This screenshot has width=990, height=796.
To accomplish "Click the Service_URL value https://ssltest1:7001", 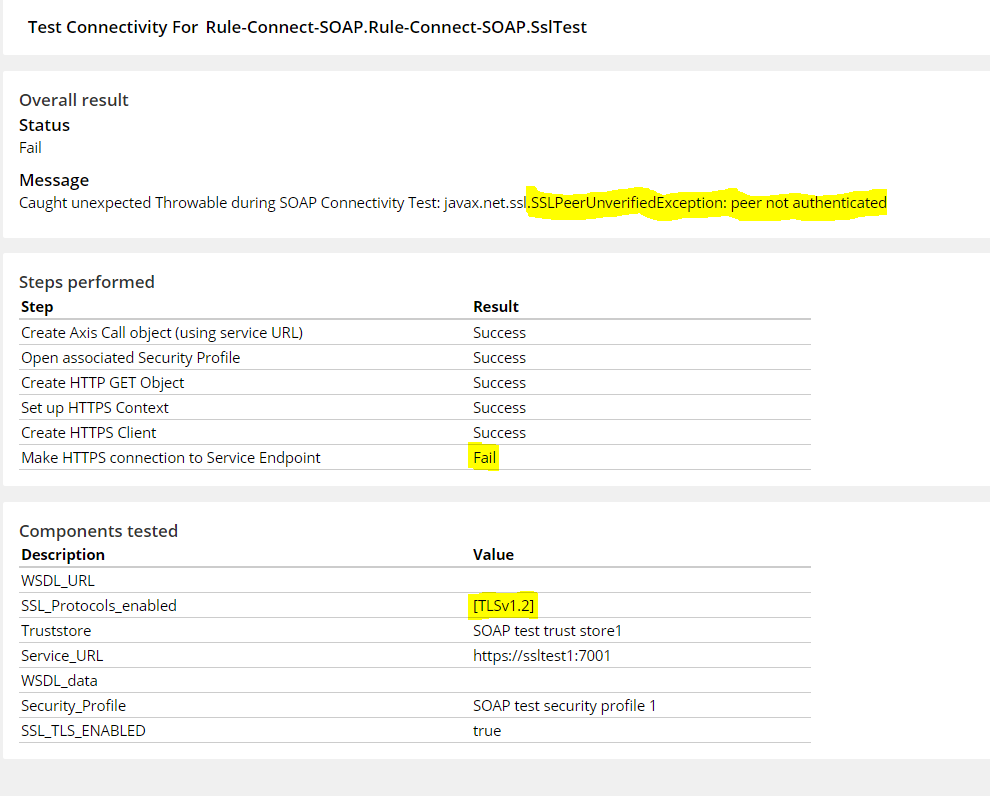I will coord(542,656).
